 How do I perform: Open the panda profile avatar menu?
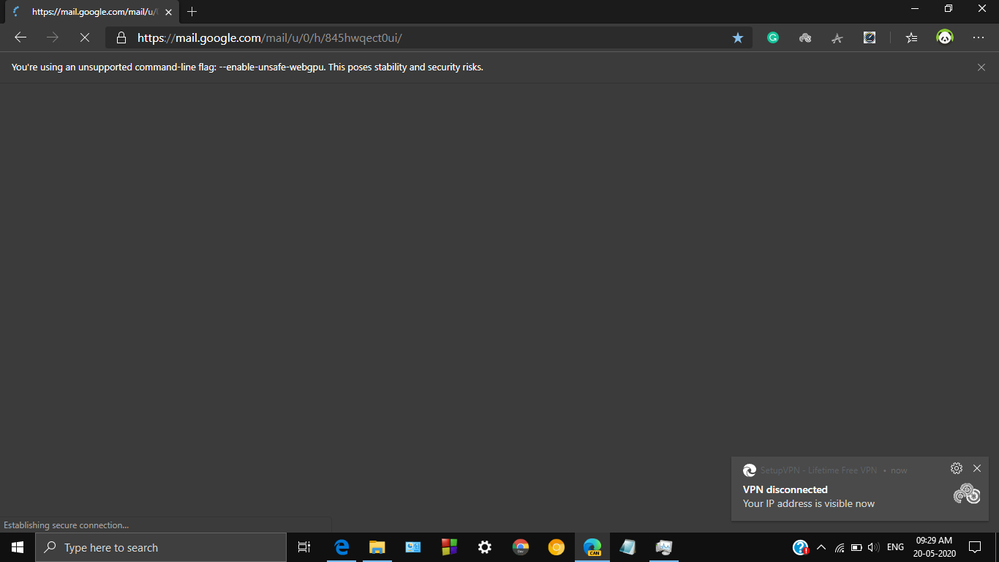(945, 38)
